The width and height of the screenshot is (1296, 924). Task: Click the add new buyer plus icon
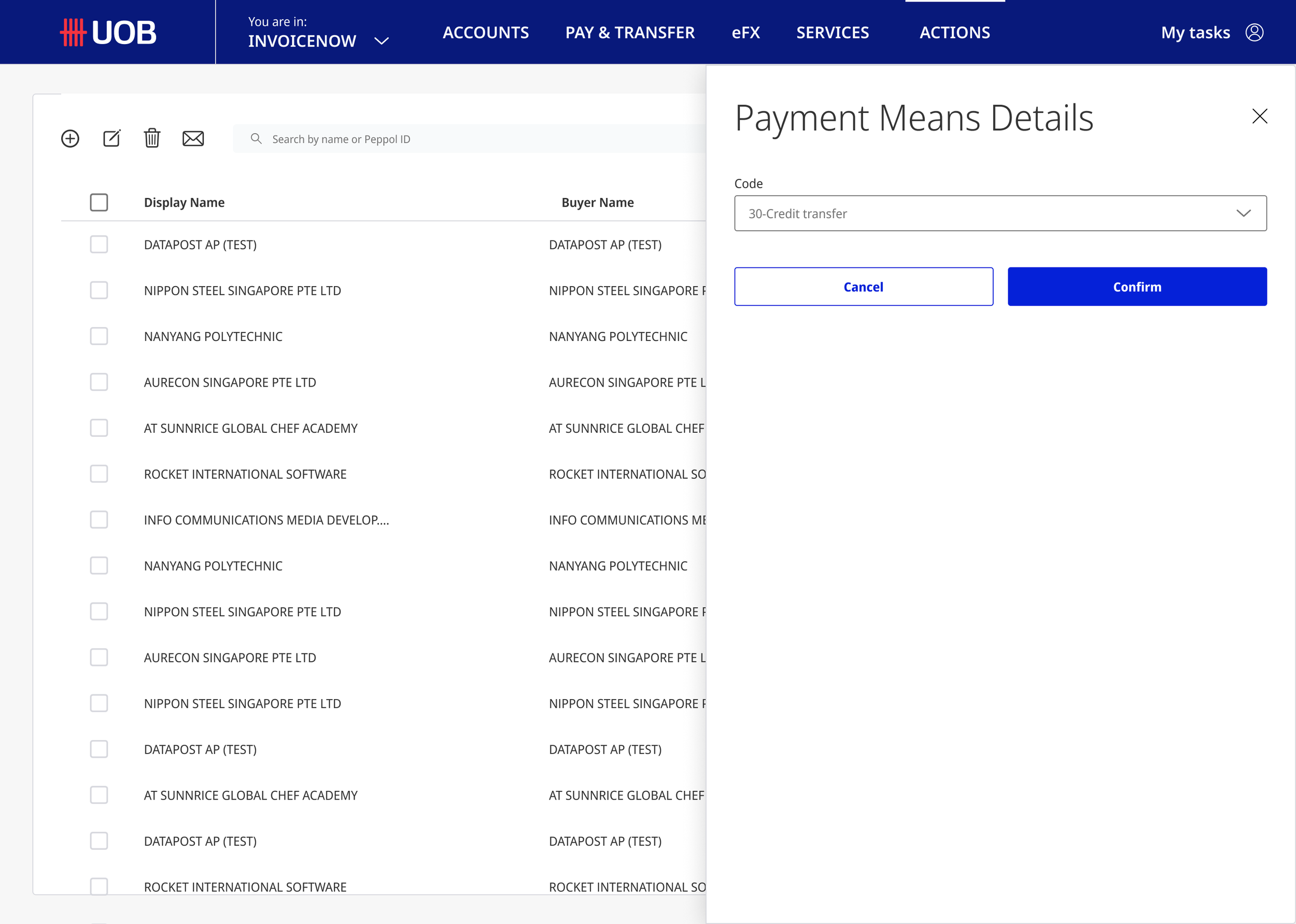[x=70, y=139]
